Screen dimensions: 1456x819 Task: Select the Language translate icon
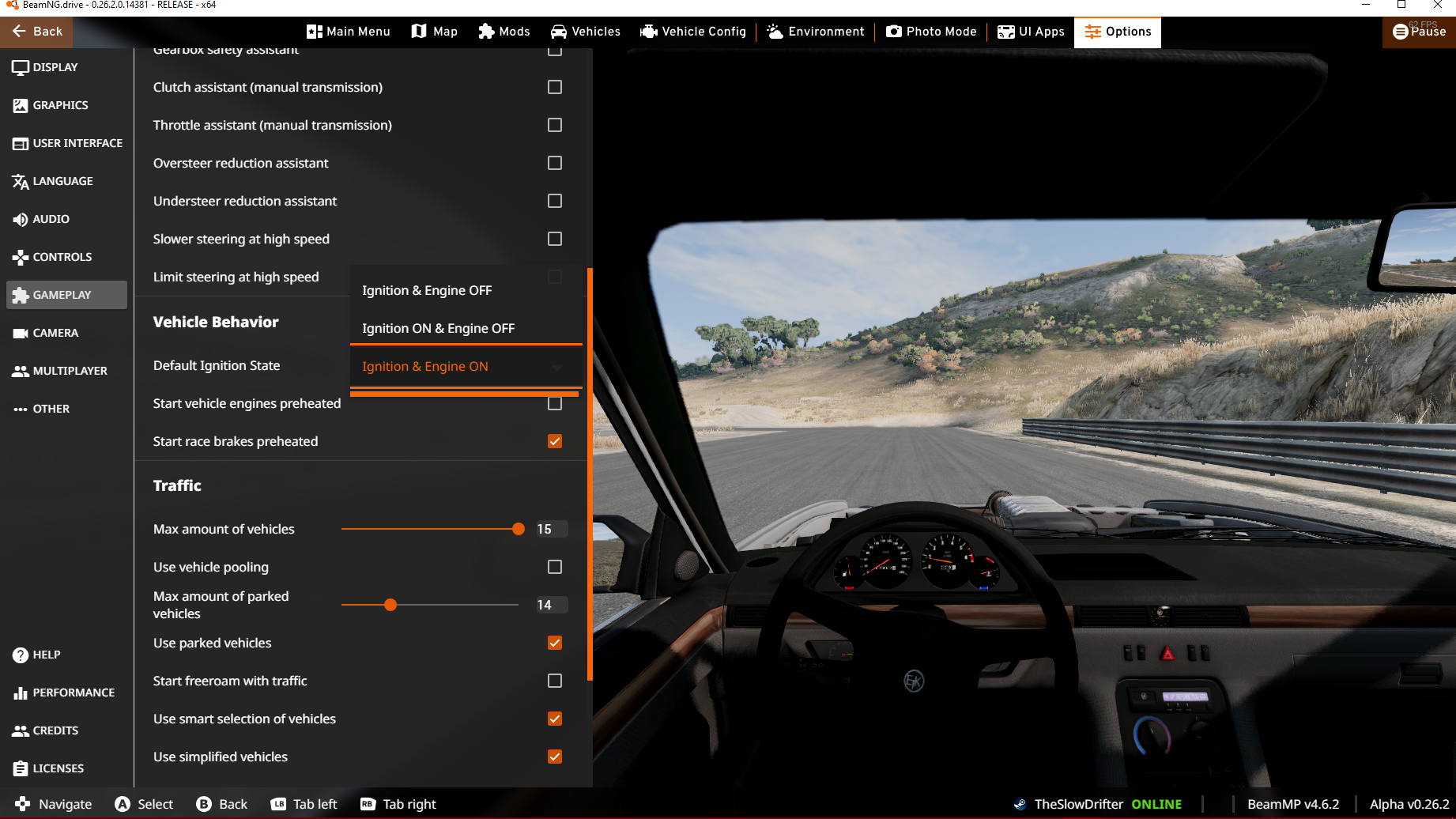21,181
